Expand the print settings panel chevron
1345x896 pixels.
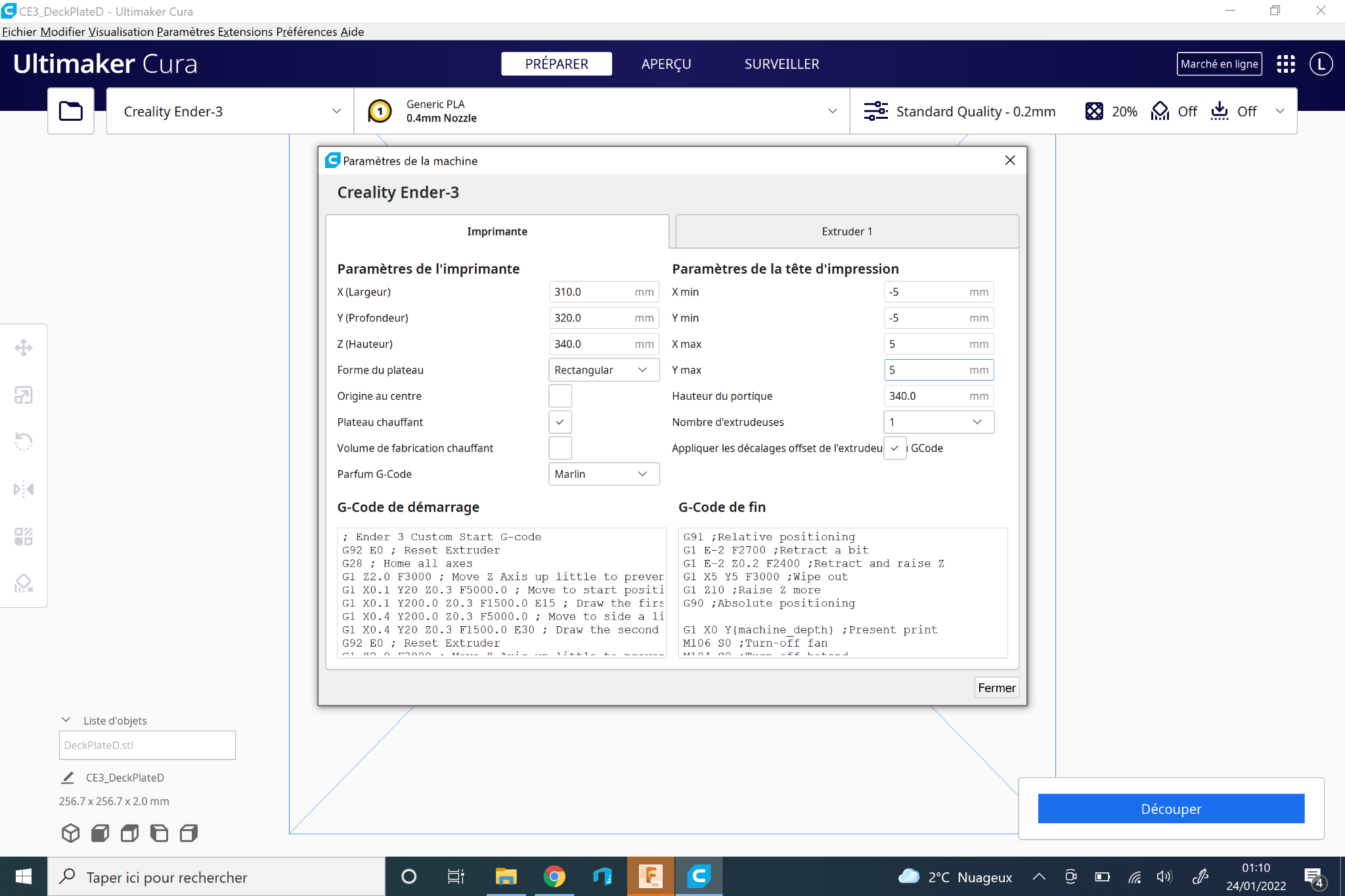click(1280, 111)
